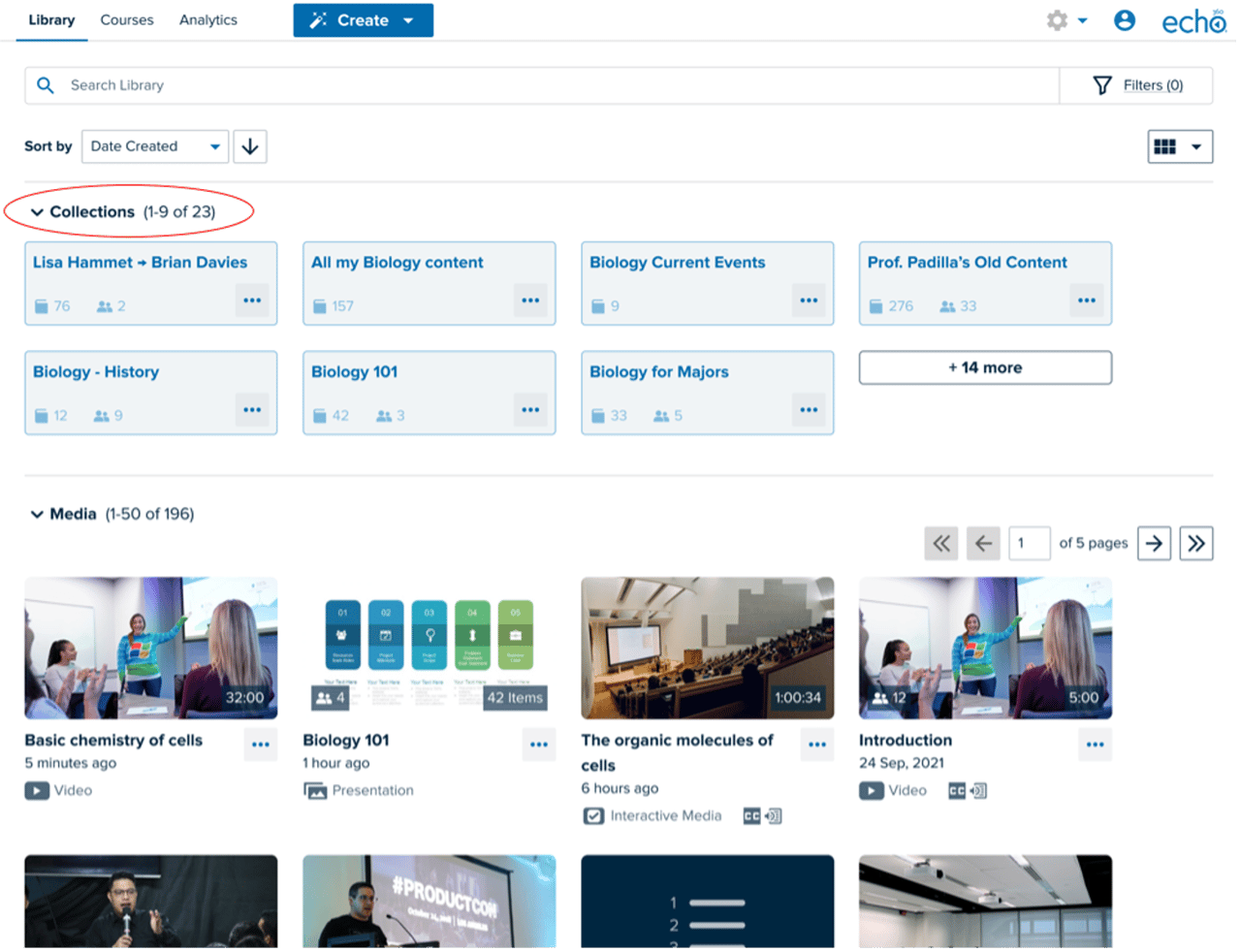Switch to the Analytics tab

coord(208,19)
